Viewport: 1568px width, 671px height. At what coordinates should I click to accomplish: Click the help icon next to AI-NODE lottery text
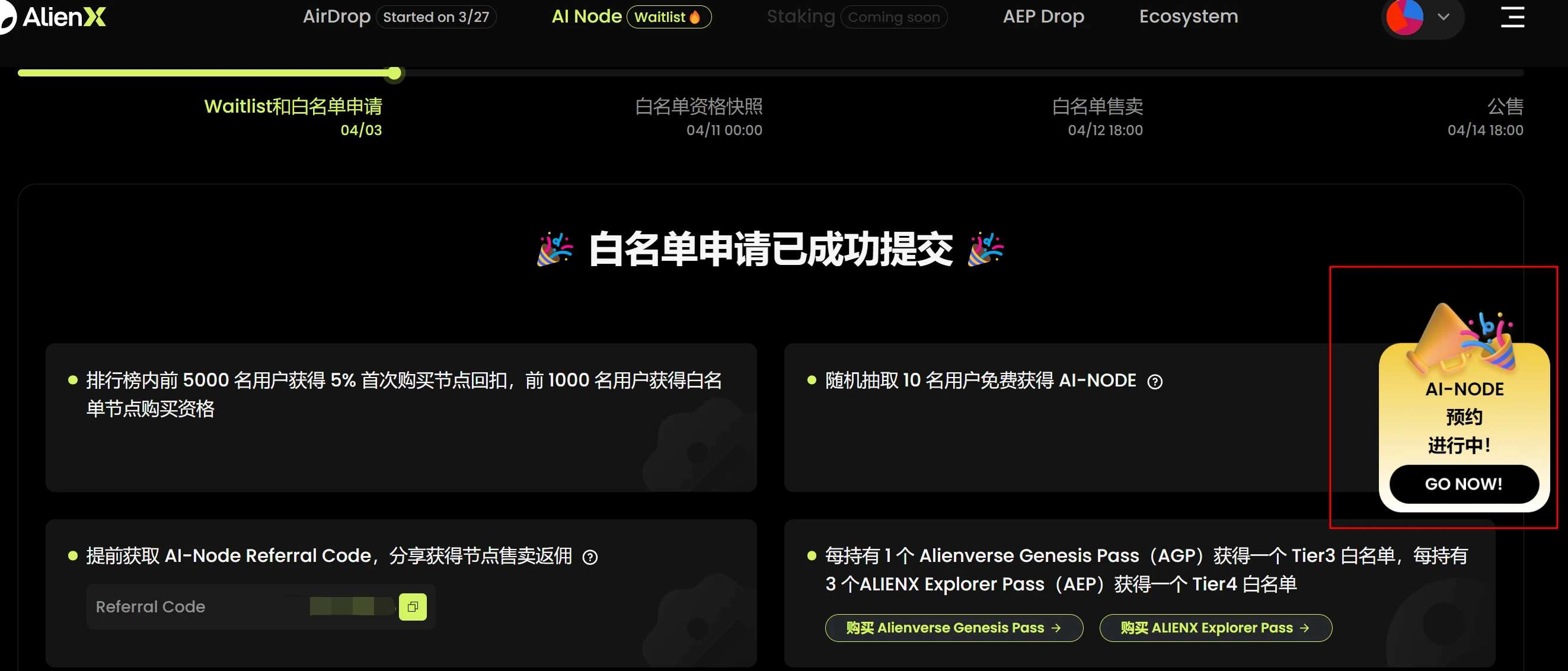click(x=1157, y=381)
